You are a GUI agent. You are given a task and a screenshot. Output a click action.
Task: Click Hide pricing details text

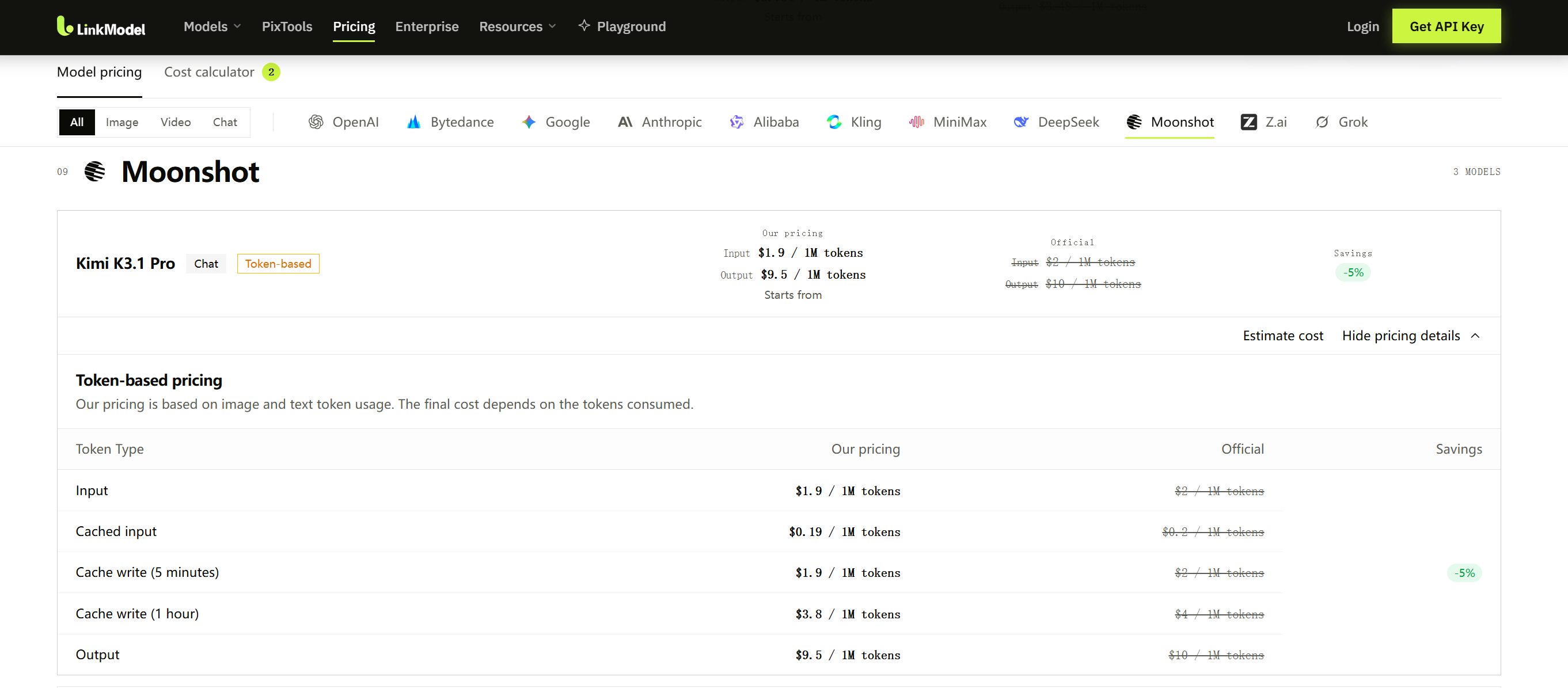click(1400, 336)
